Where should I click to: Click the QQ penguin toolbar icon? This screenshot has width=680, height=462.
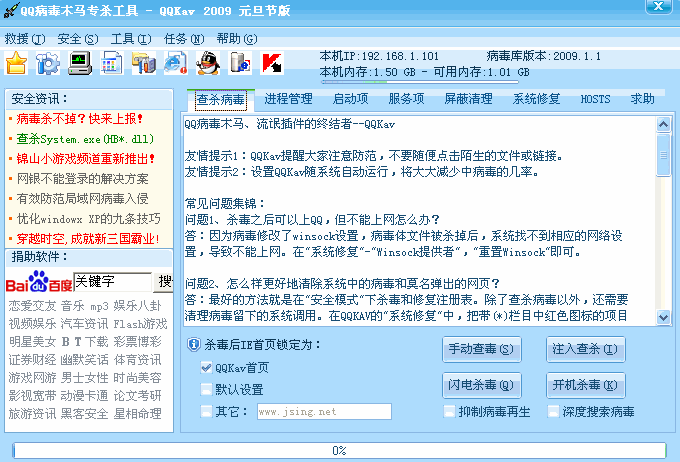[208, 63]
